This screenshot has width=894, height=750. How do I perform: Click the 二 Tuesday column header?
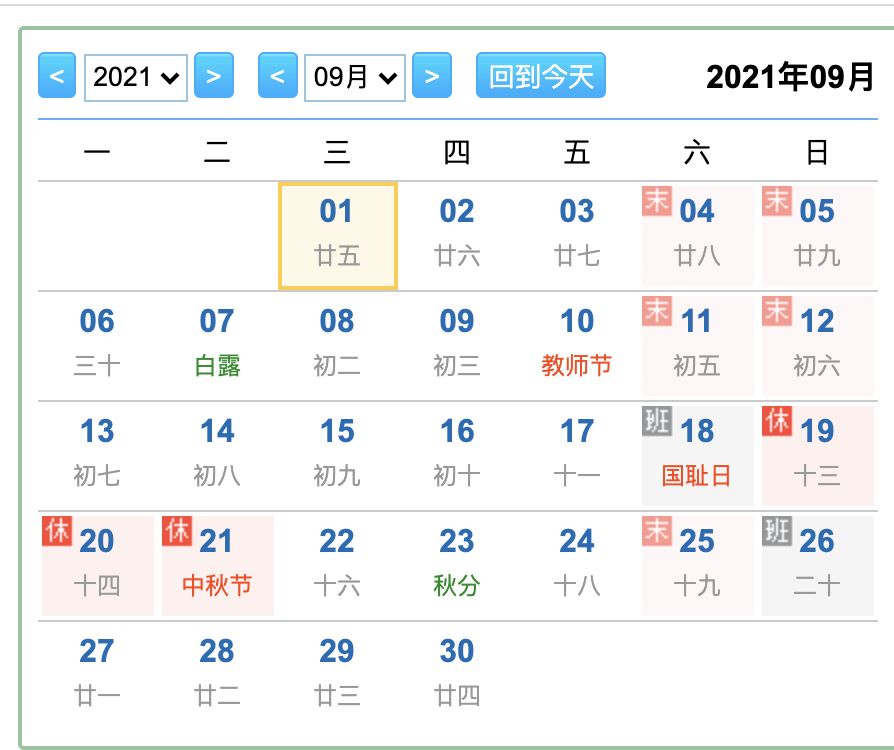217,152
